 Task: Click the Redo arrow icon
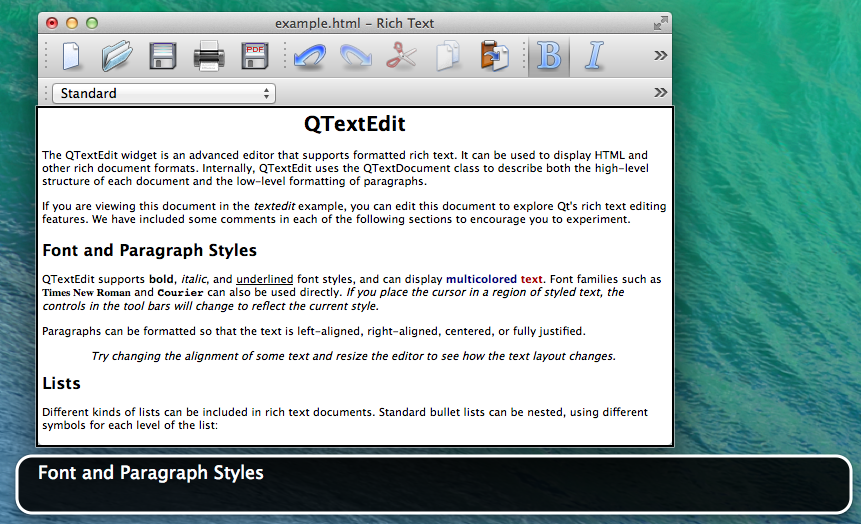click(355, 56)
